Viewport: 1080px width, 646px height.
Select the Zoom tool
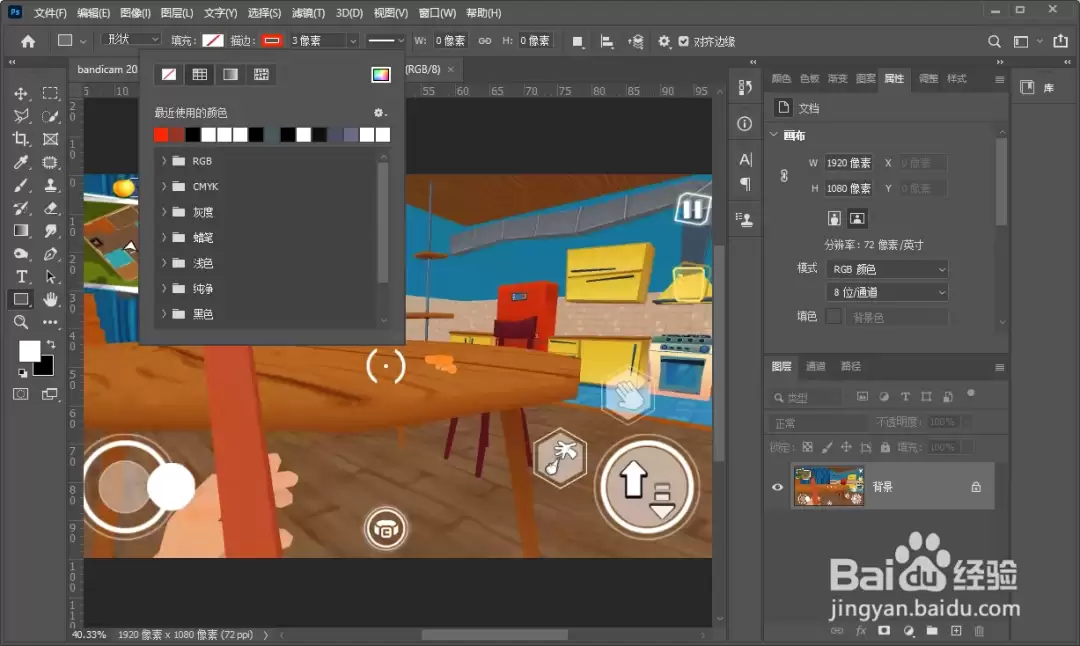pos(21,322)
